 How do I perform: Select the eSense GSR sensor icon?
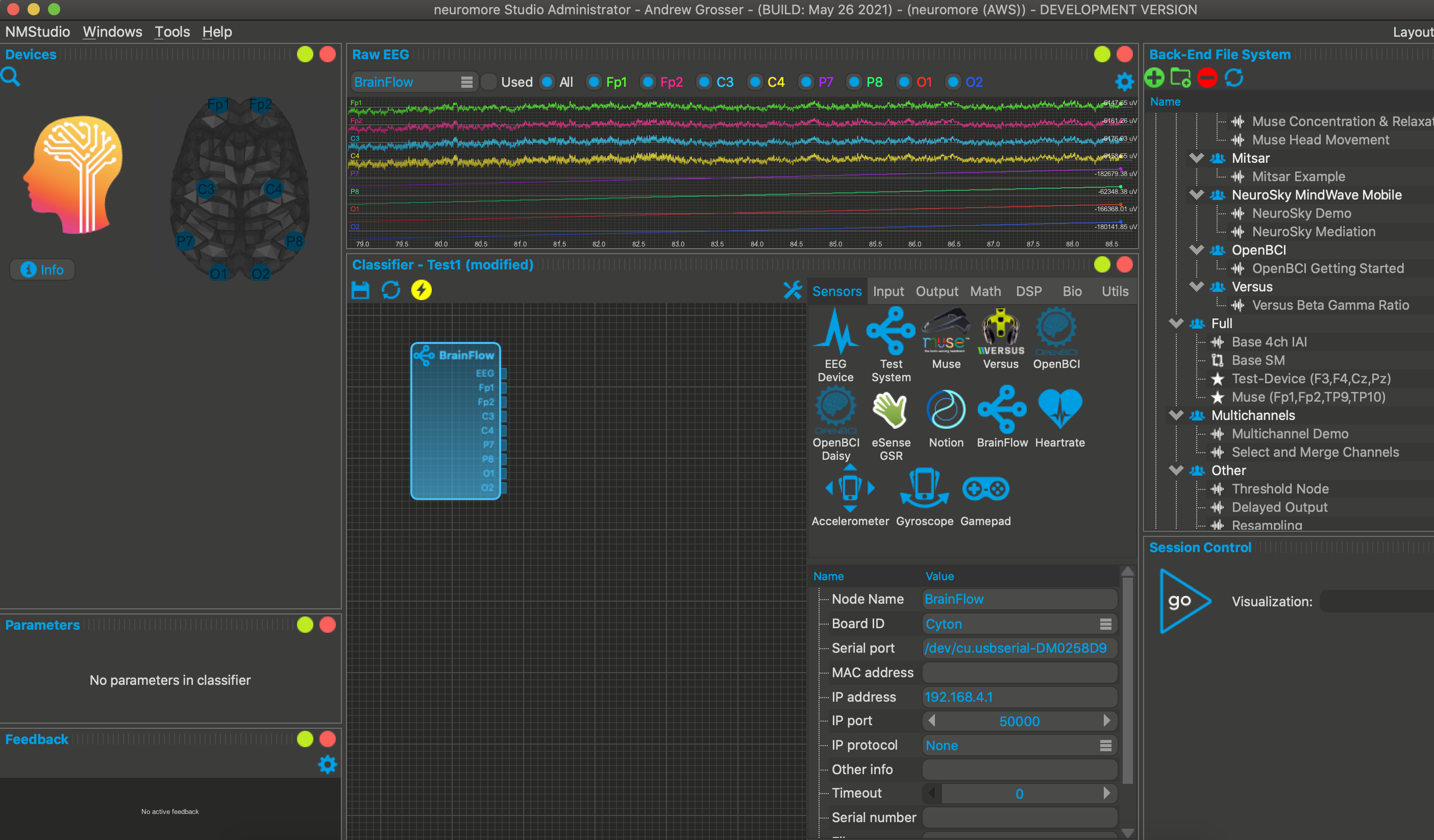891,411
